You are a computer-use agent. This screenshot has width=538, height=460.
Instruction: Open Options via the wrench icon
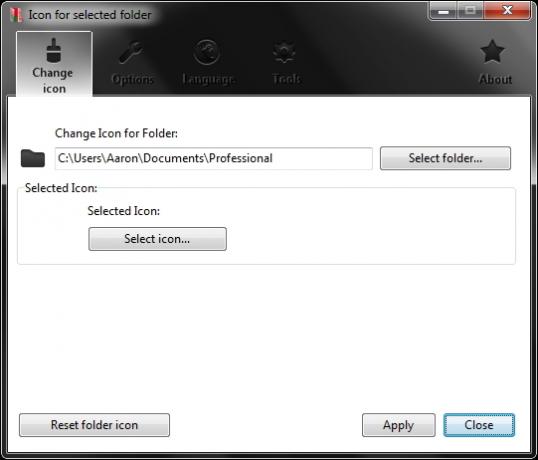(131, 53)
